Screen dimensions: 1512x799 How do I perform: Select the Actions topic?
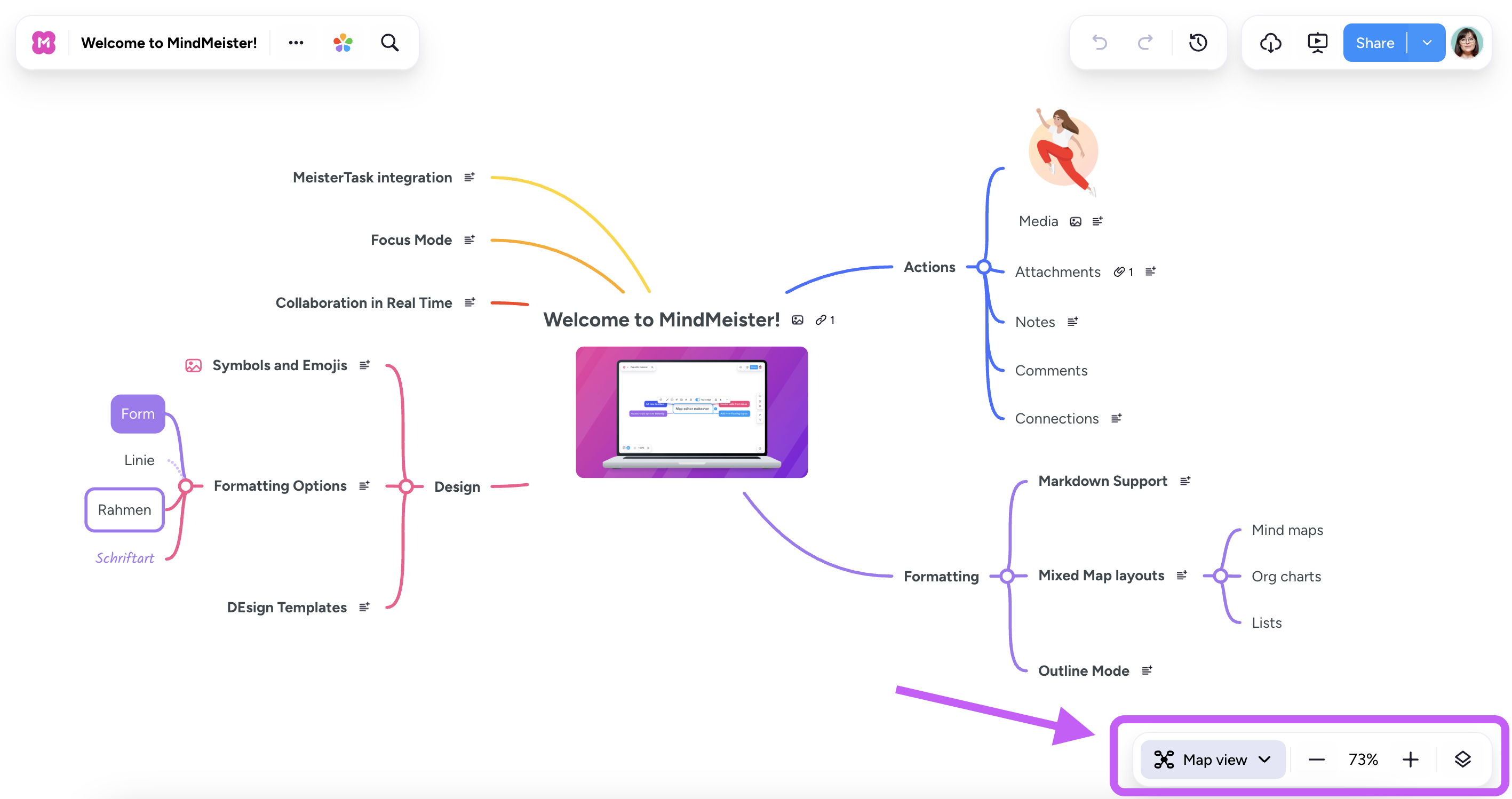929,268
